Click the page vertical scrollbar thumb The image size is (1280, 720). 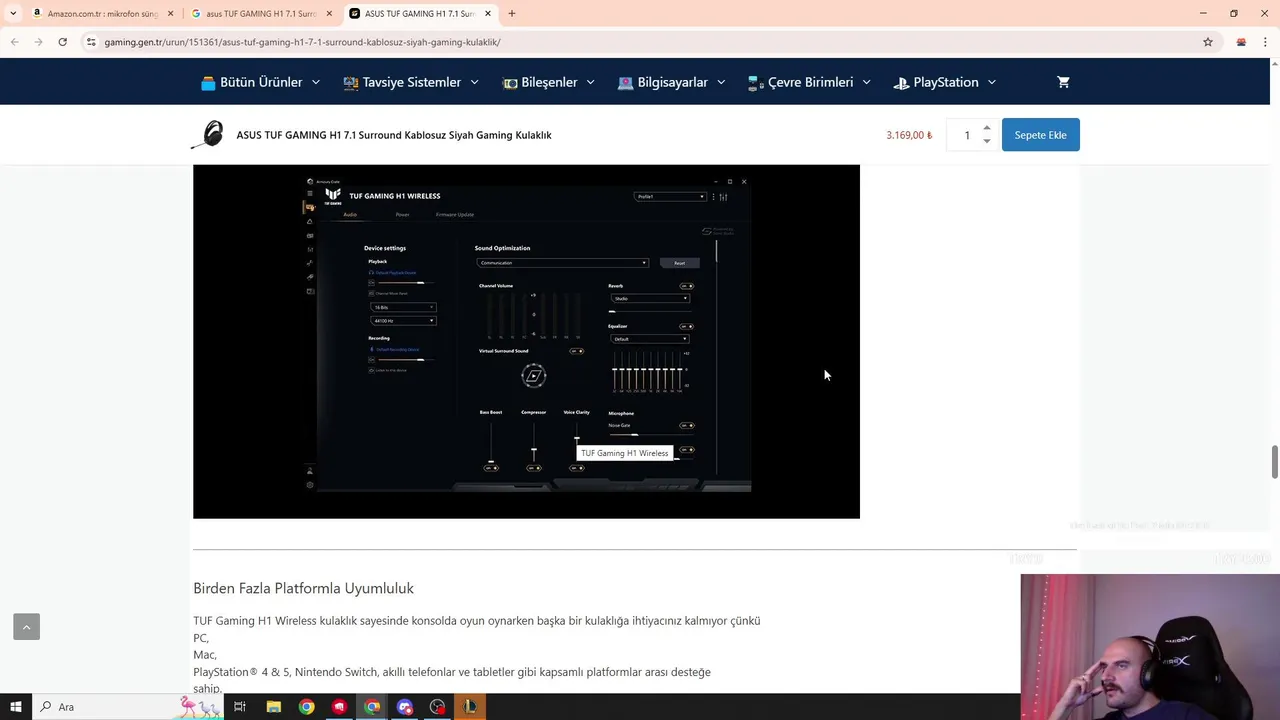(x=1274, y=462)
